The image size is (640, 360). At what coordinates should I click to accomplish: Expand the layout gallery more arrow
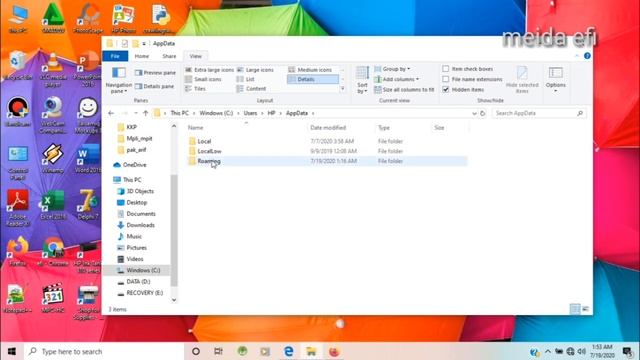(342, 89)
